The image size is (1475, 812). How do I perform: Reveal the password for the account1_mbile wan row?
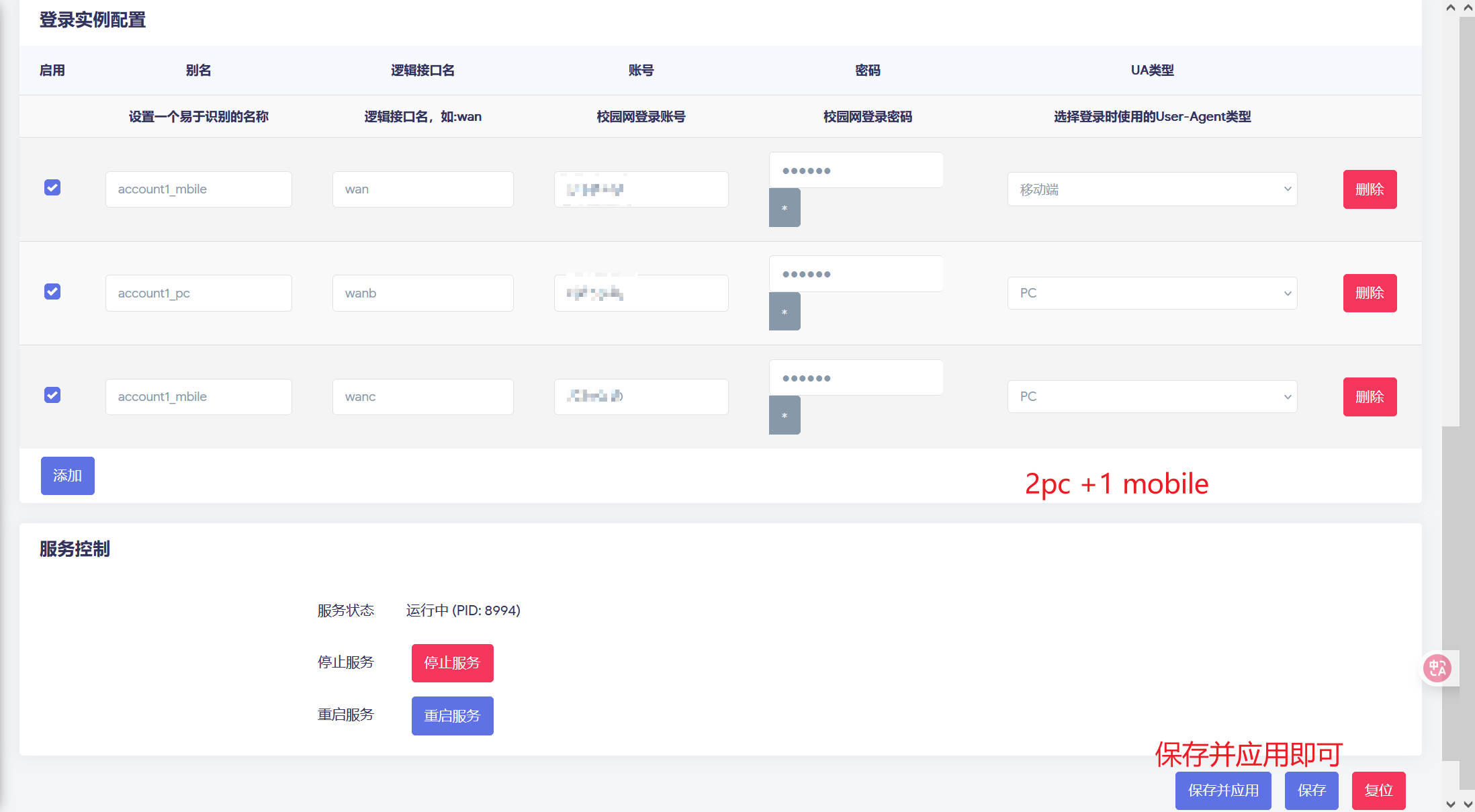point(785,208)
